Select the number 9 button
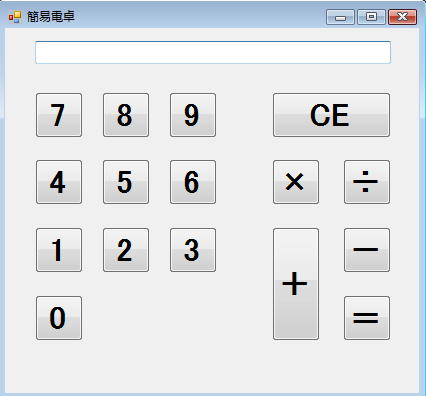This screenshot has width=426, height=396. coord(193,115)
